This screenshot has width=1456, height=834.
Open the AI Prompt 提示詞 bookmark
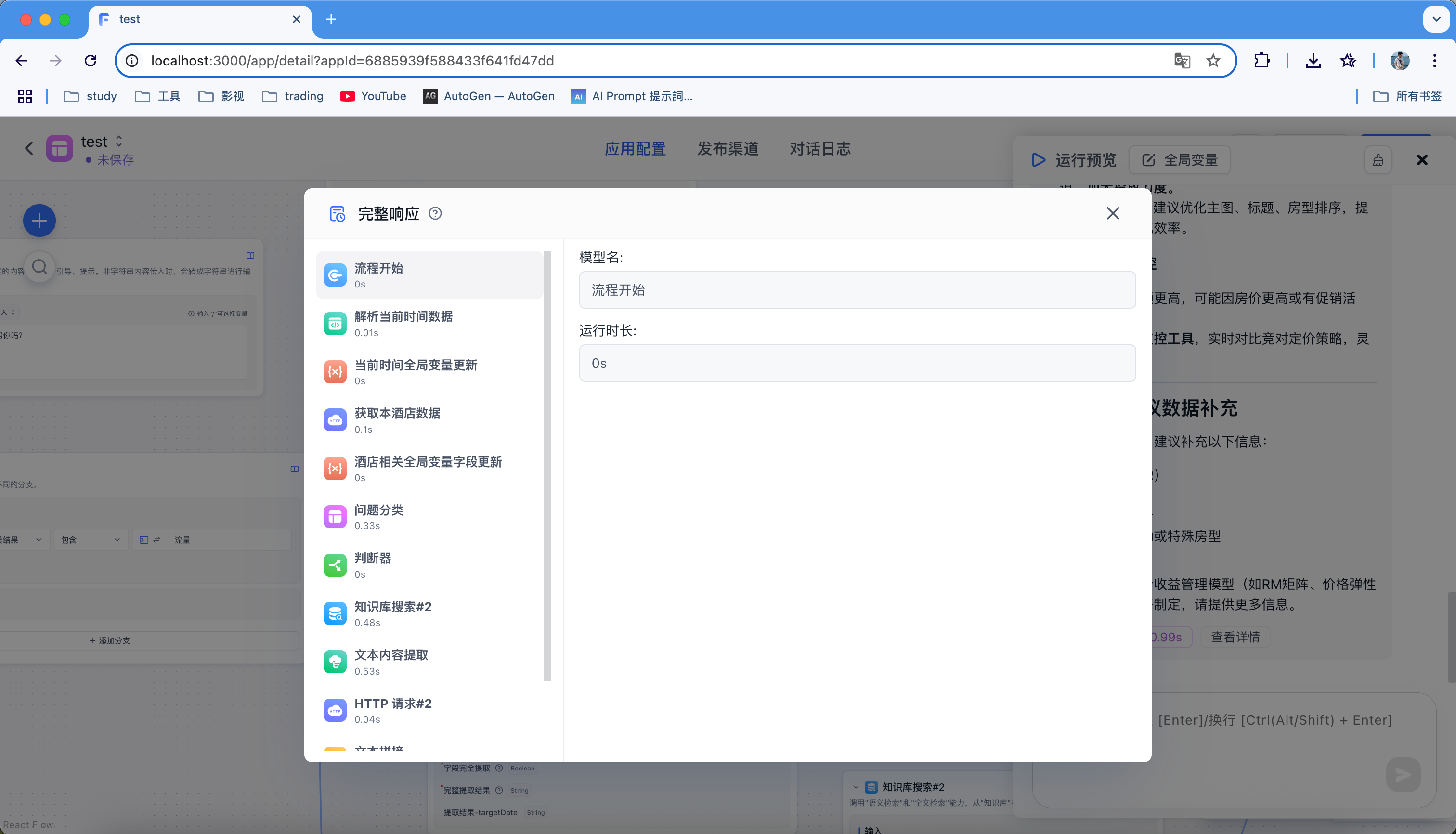tap(632, 96)
